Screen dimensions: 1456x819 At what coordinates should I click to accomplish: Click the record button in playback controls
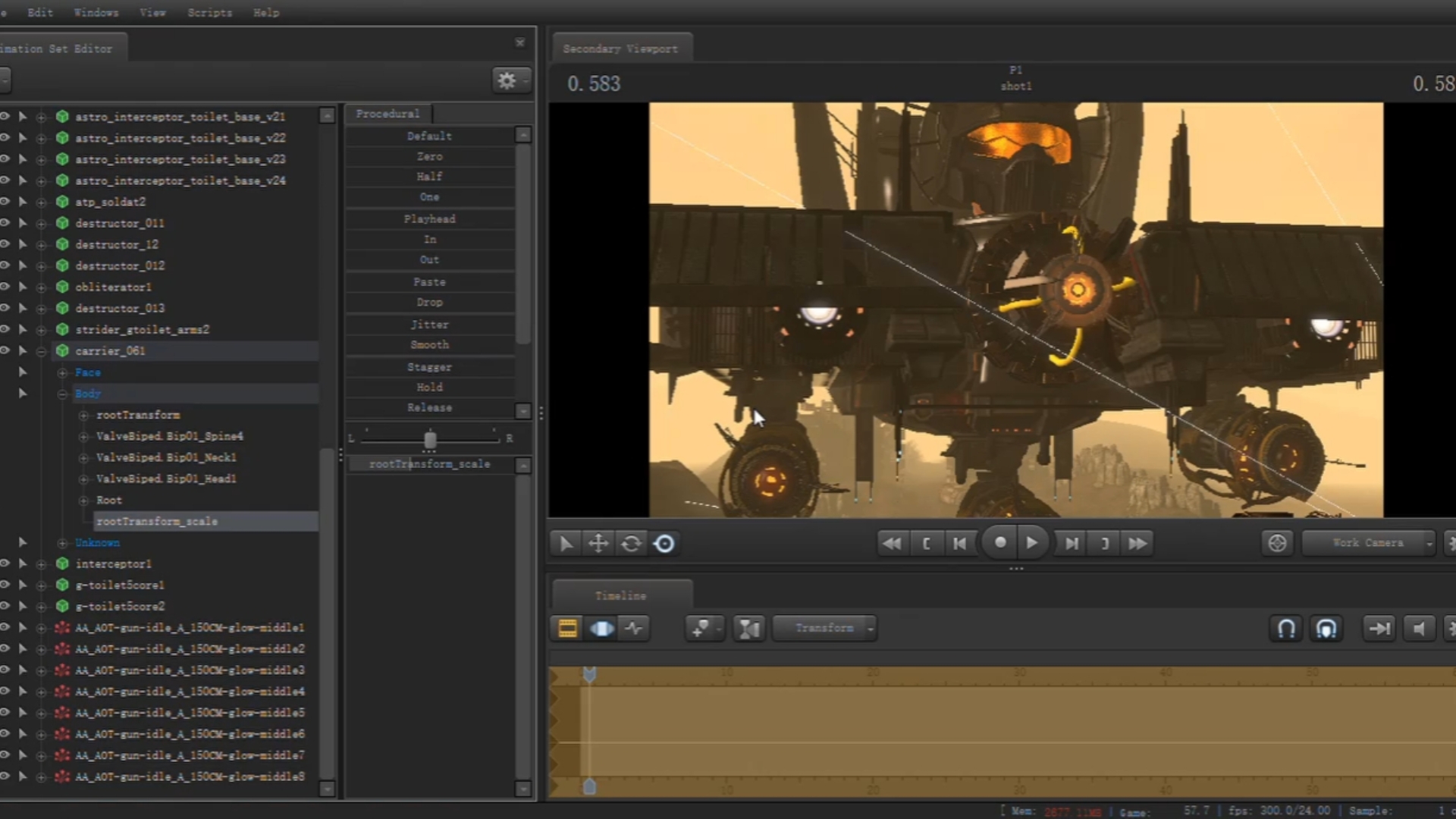[x=1000, y=543]
